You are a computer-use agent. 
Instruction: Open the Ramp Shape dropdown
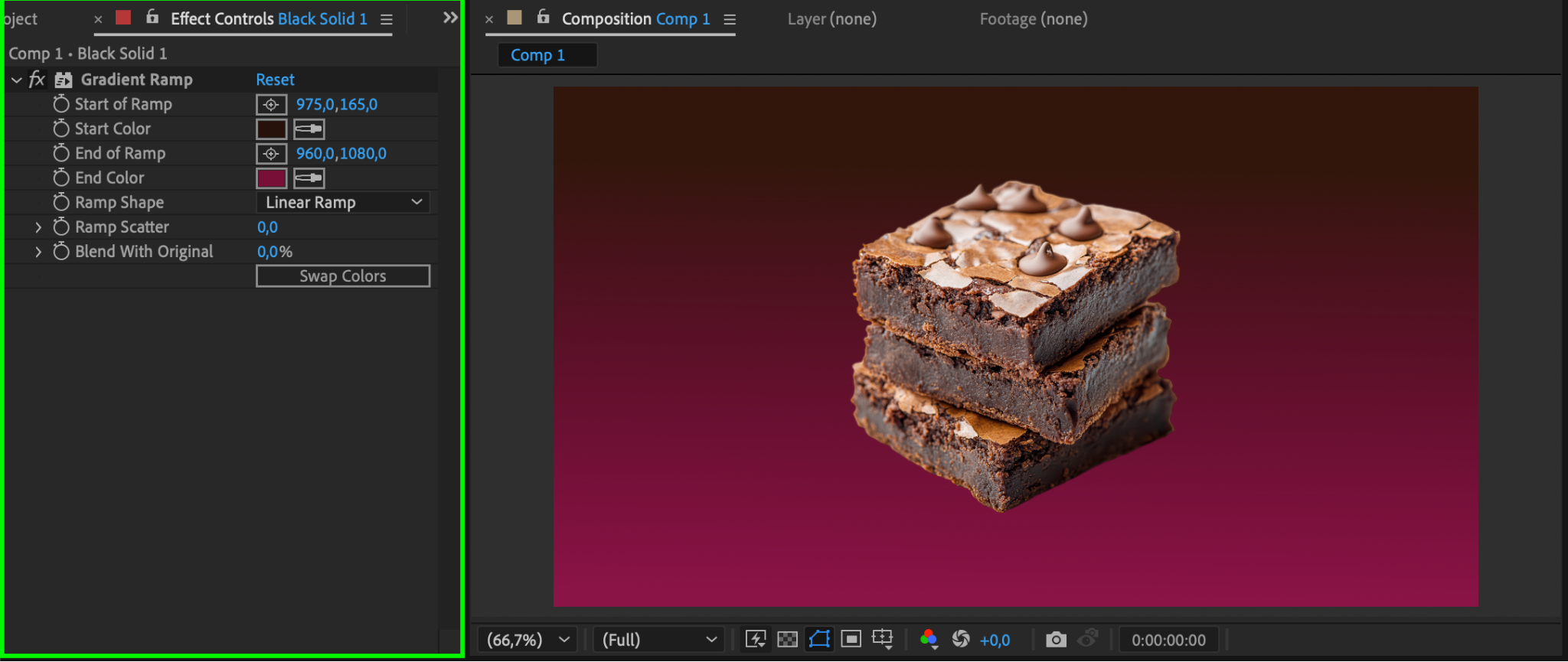[x=342, y=203]
